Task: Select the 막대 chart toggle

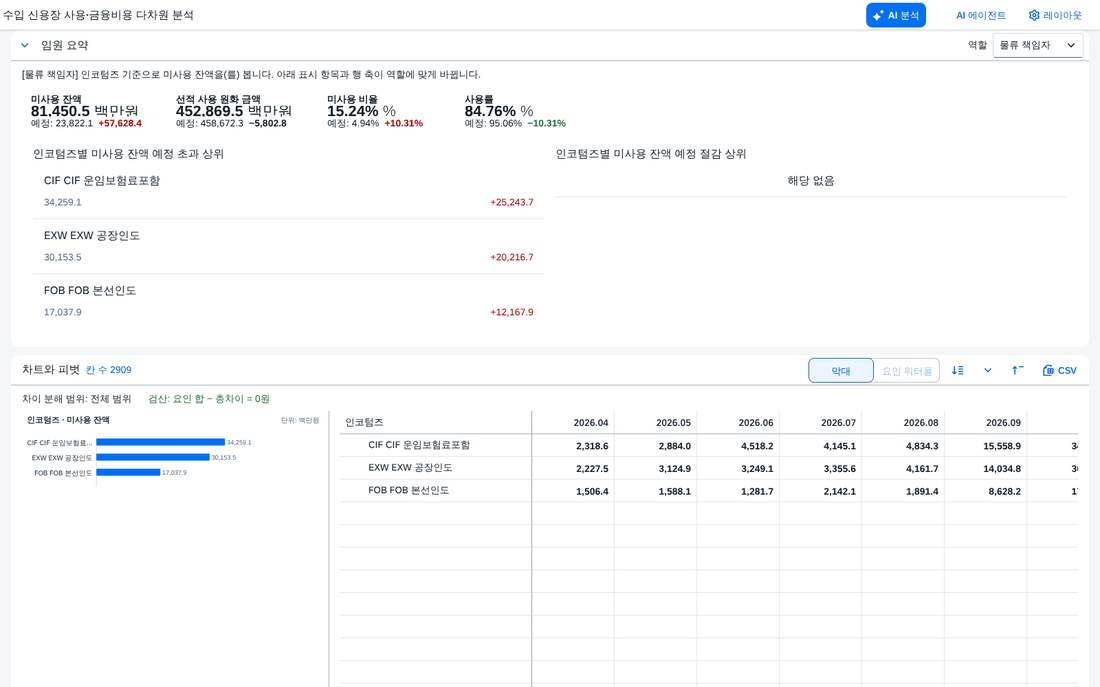Action: tap(840, 371)
